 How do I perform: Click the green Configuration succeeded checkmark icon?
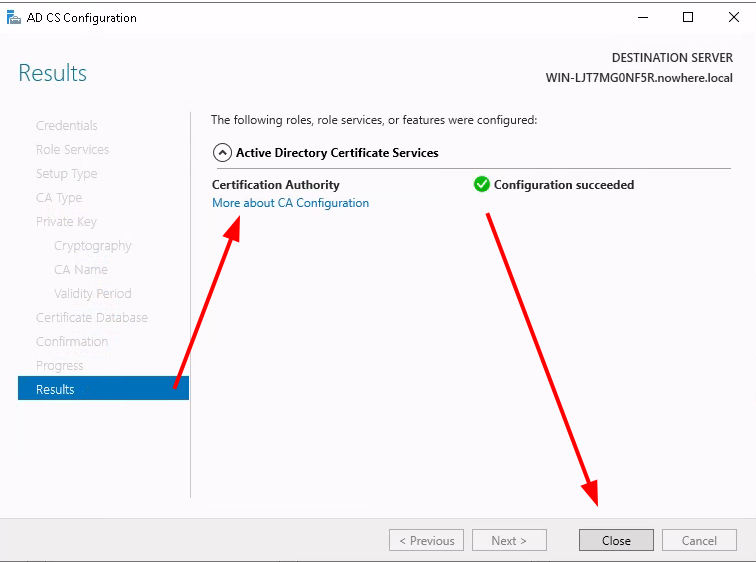point(481,184)
